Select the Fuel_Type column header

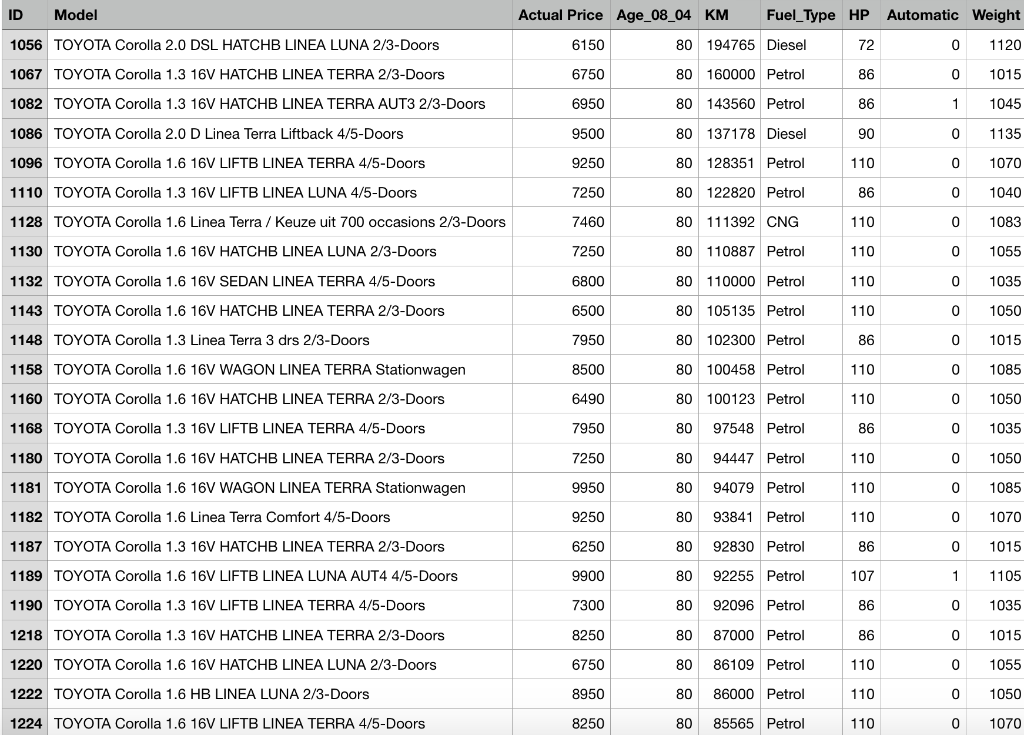click(801, 15)
